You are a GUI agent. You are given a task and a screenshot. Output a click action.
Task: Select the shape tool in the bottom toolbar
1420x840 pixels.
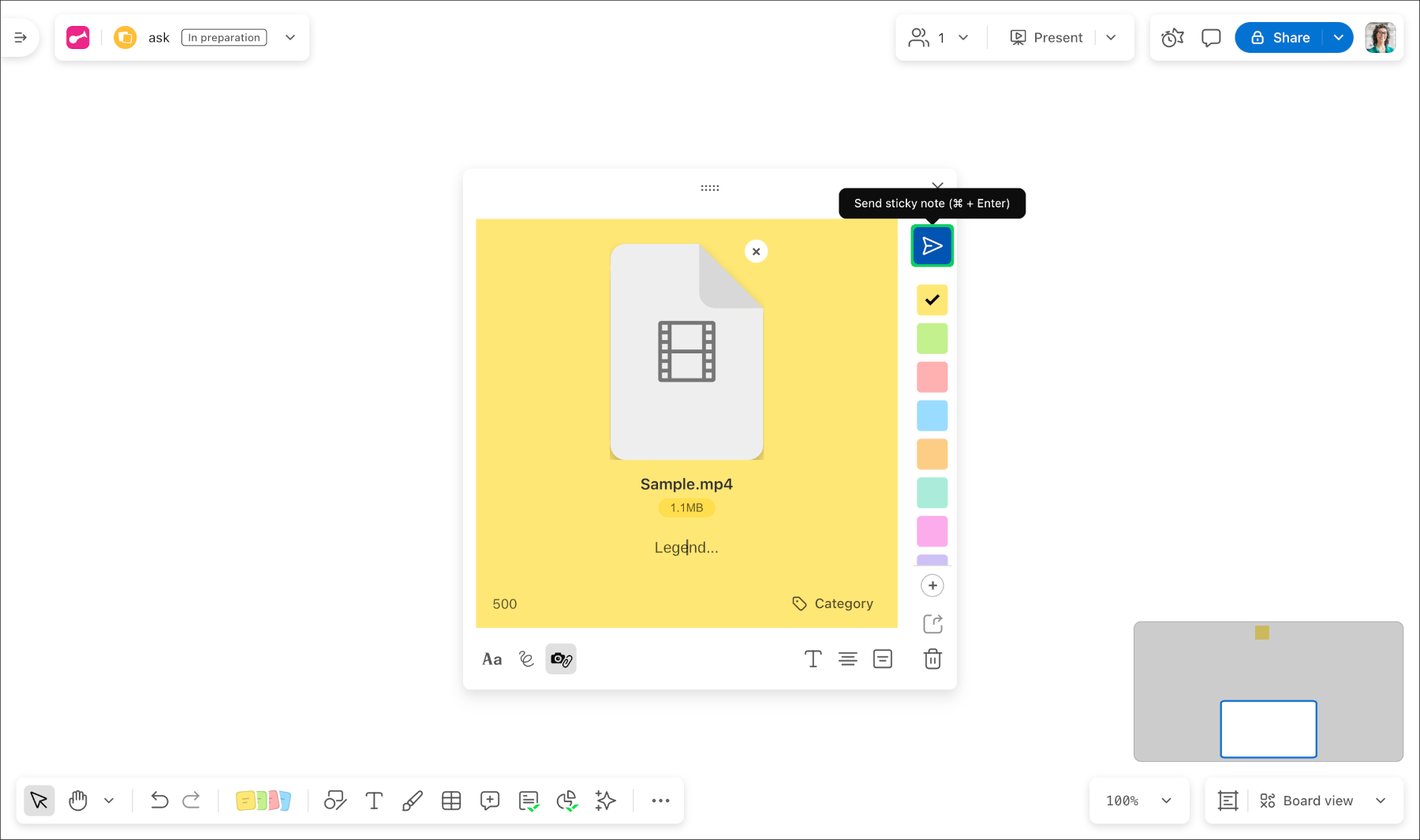(x=335, y=801)
